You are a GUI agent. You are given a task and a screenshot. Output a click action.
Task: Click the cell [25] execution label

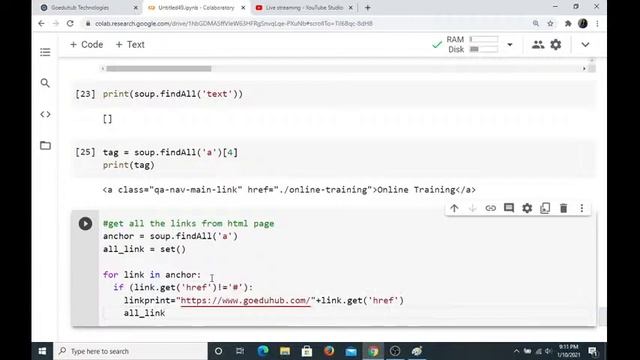[85, 152]
